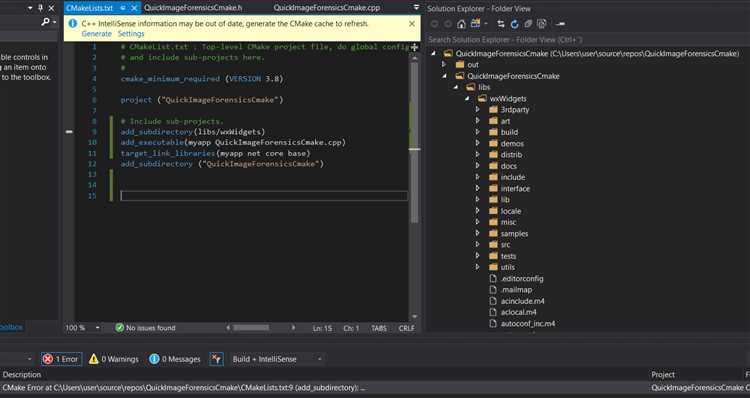750x398 pixels.
Task: Sort by Project column header
Action: [663, 375]
